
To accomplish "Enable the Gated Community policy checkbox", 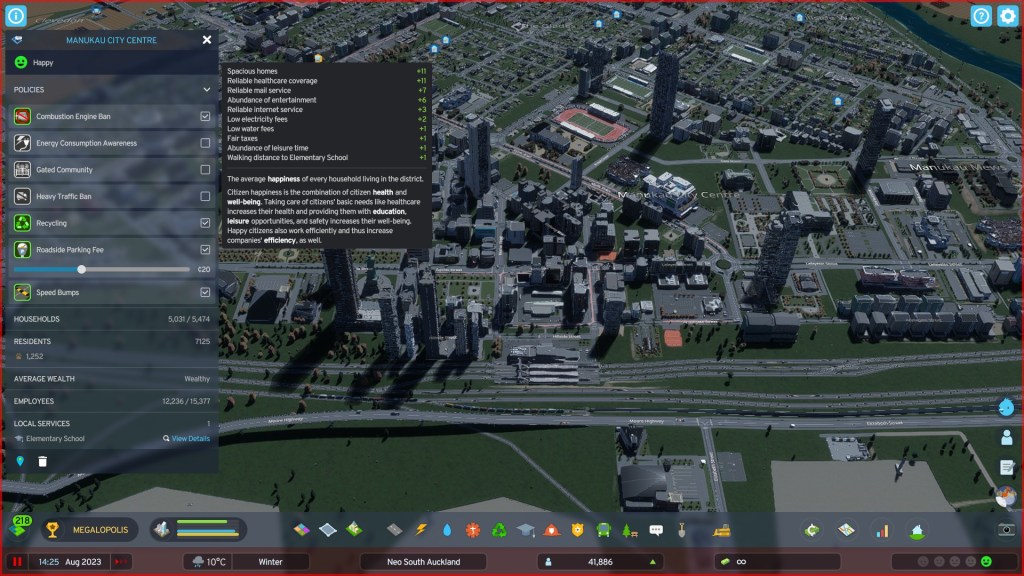I will pyautogui.click(x=205, y=170).
